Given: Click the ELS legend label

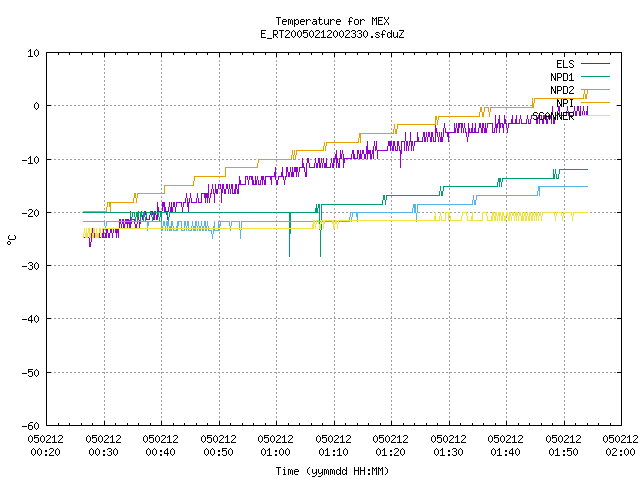Looking at the screenshot, I should pos(565,64).
